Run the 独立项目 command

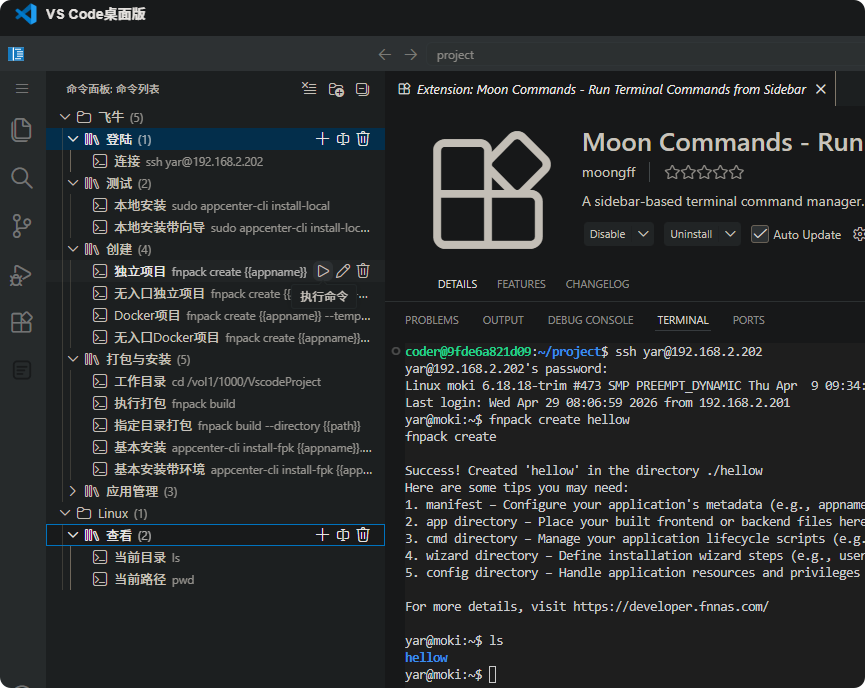click(x=323, y=271)
